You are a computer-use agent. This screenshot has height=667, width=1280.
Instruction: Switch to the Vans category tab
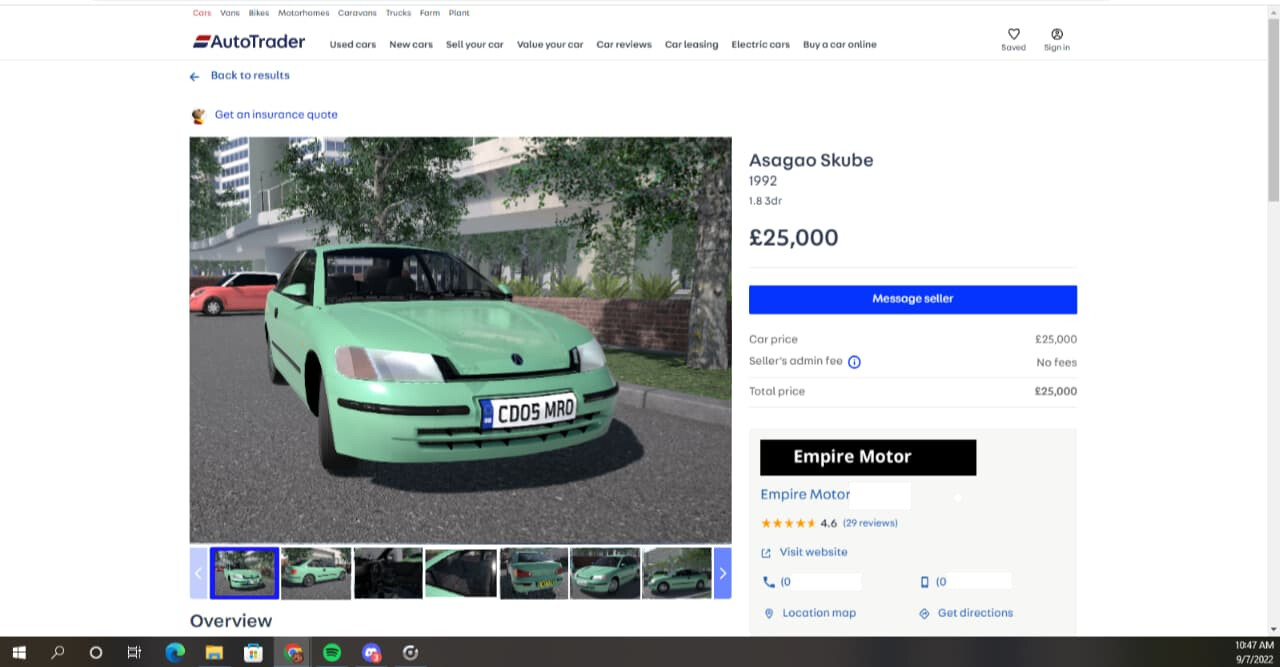(230, 13)
